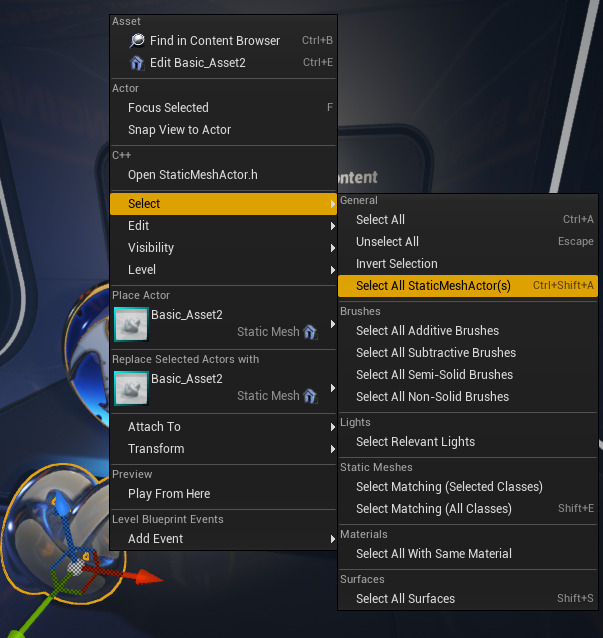Click Select All in General section
The height and width of the screenshot is (638, 603).
point(468,220)
